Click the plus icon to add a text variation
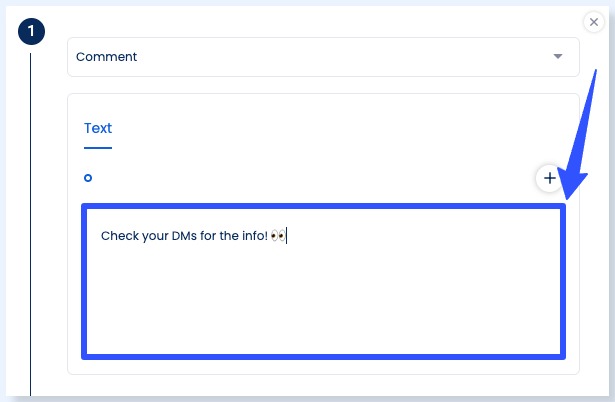This screenshot has height=402, width=615. click(549, 178)
